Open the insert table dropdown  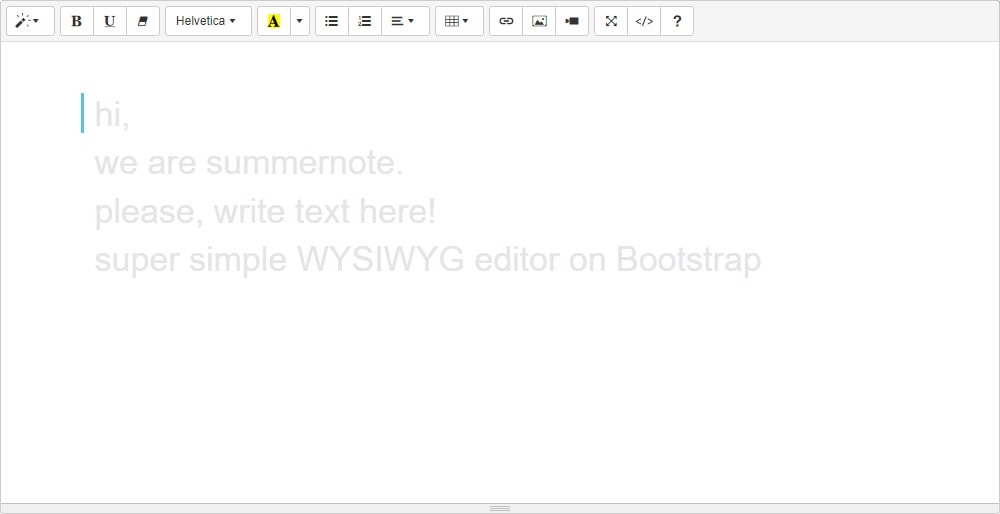pos(458,21)
